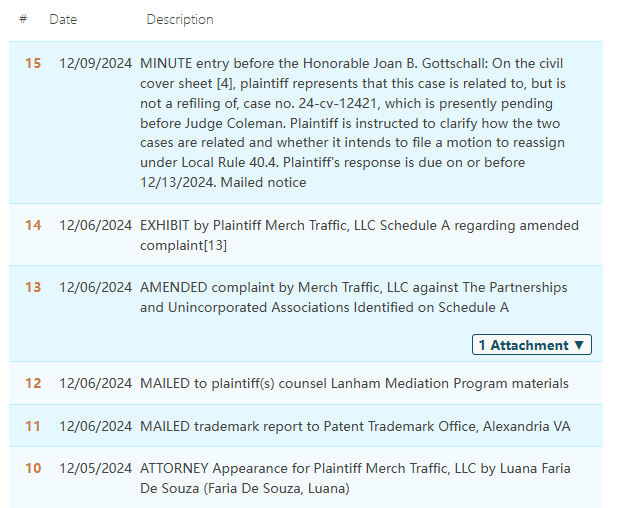Open docket entry number 11
Viewport: 618px width, 508px height.
tap(33, 426)
